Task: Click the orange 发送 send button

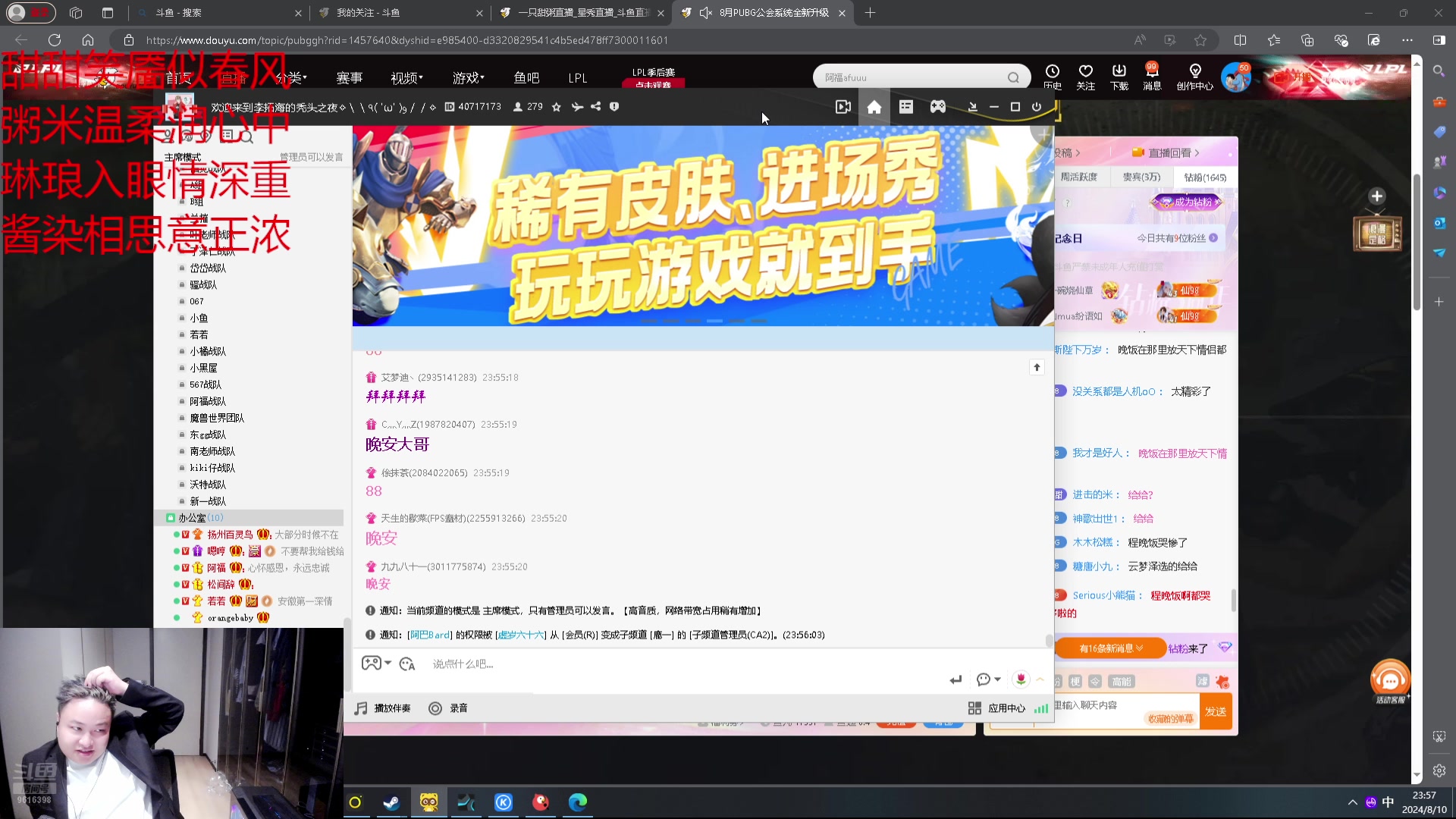Action: point(1216,711)
